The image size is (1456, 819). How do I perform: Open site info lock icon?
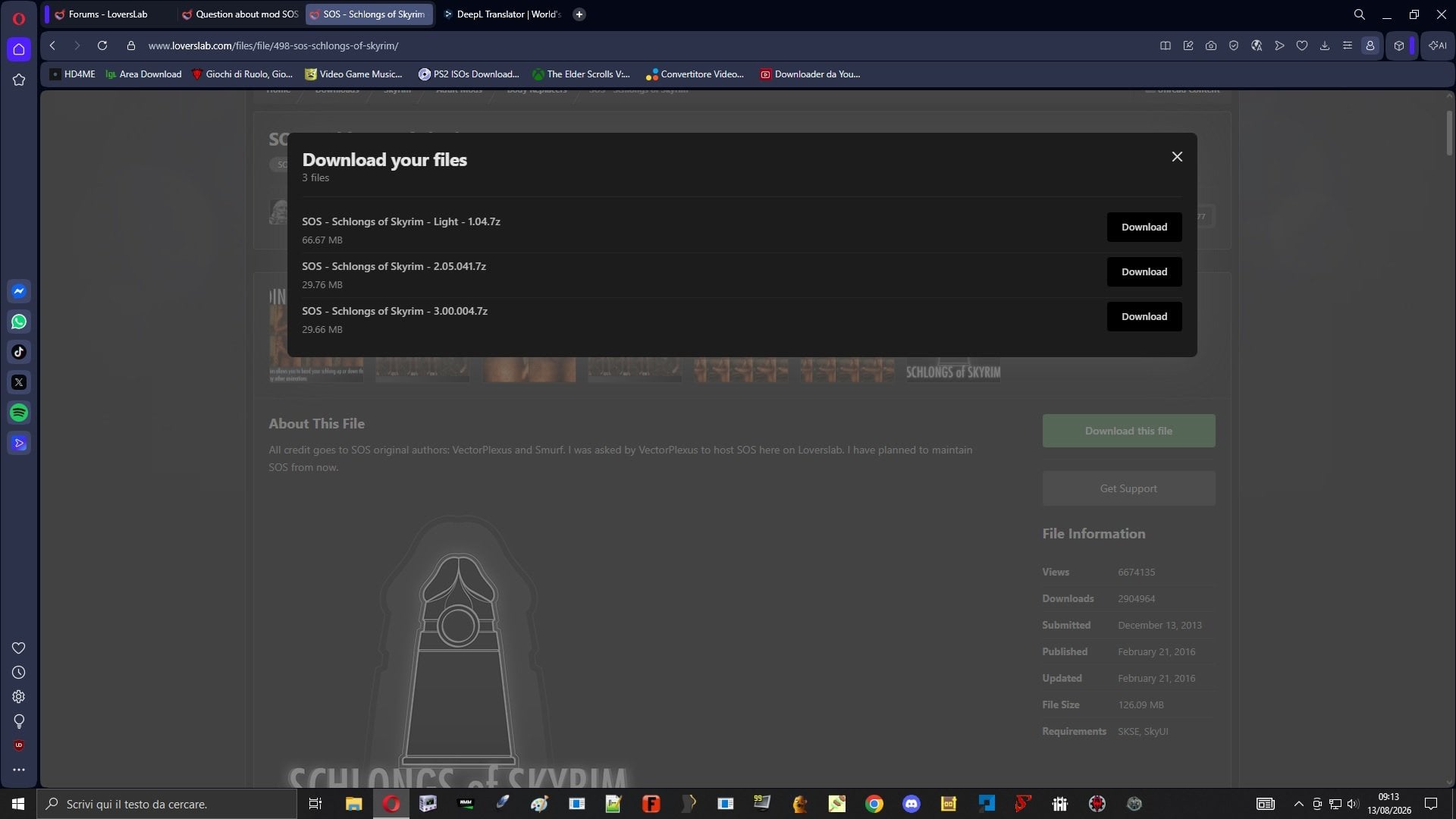[131, 45]
